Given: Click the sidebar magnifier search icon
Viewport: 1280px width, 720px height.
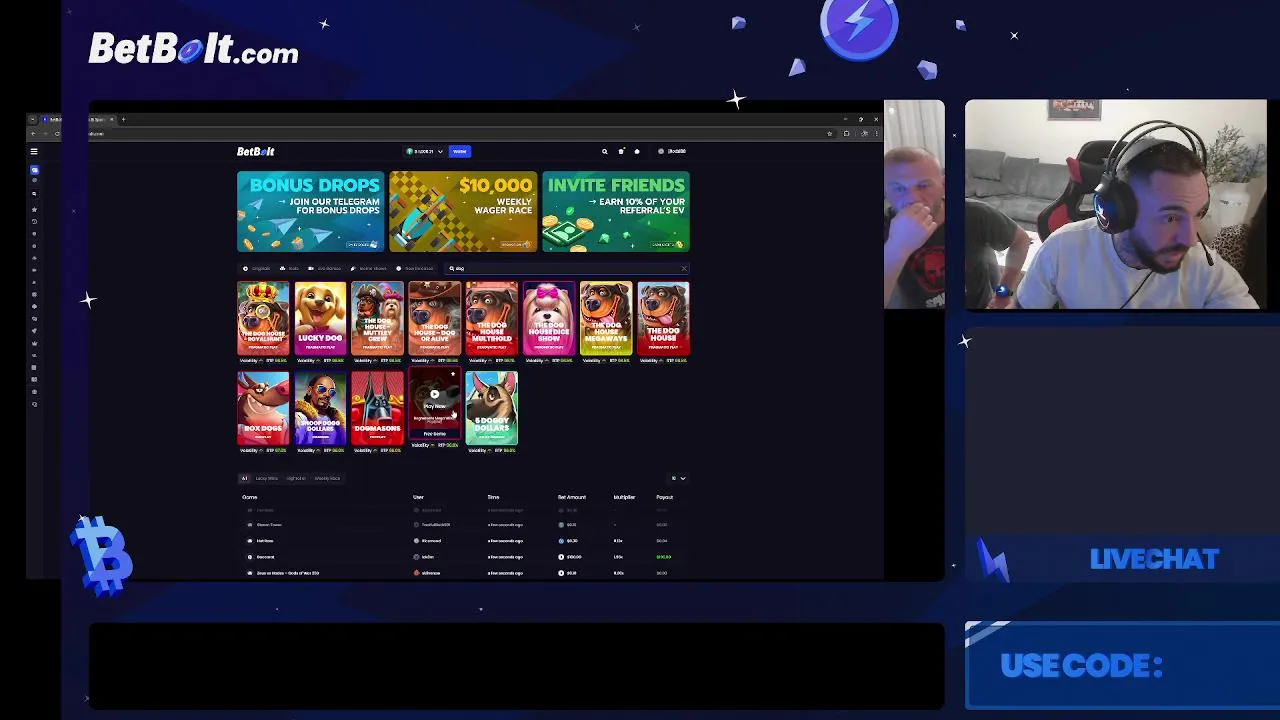Looking at the screenshot, I should (34, 194).
